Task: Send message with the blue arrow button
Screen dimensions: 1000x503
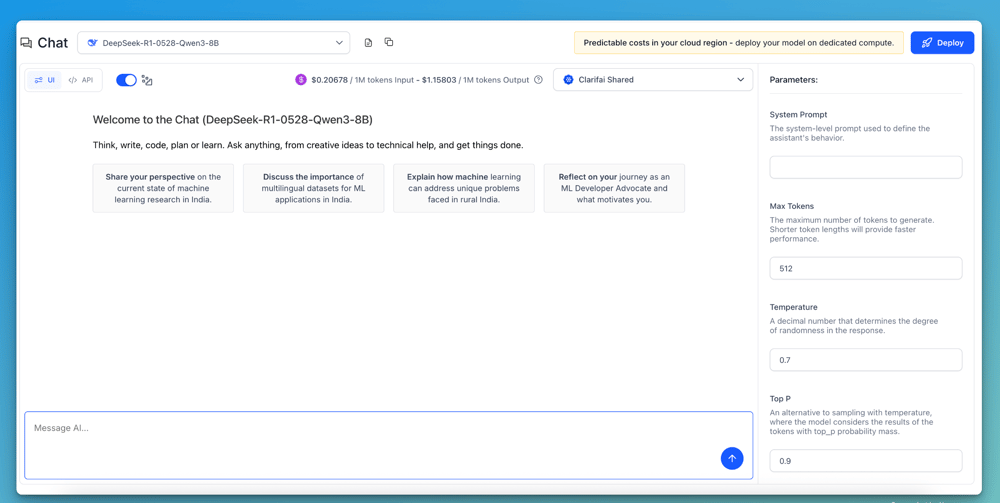Action: point(732,458)
